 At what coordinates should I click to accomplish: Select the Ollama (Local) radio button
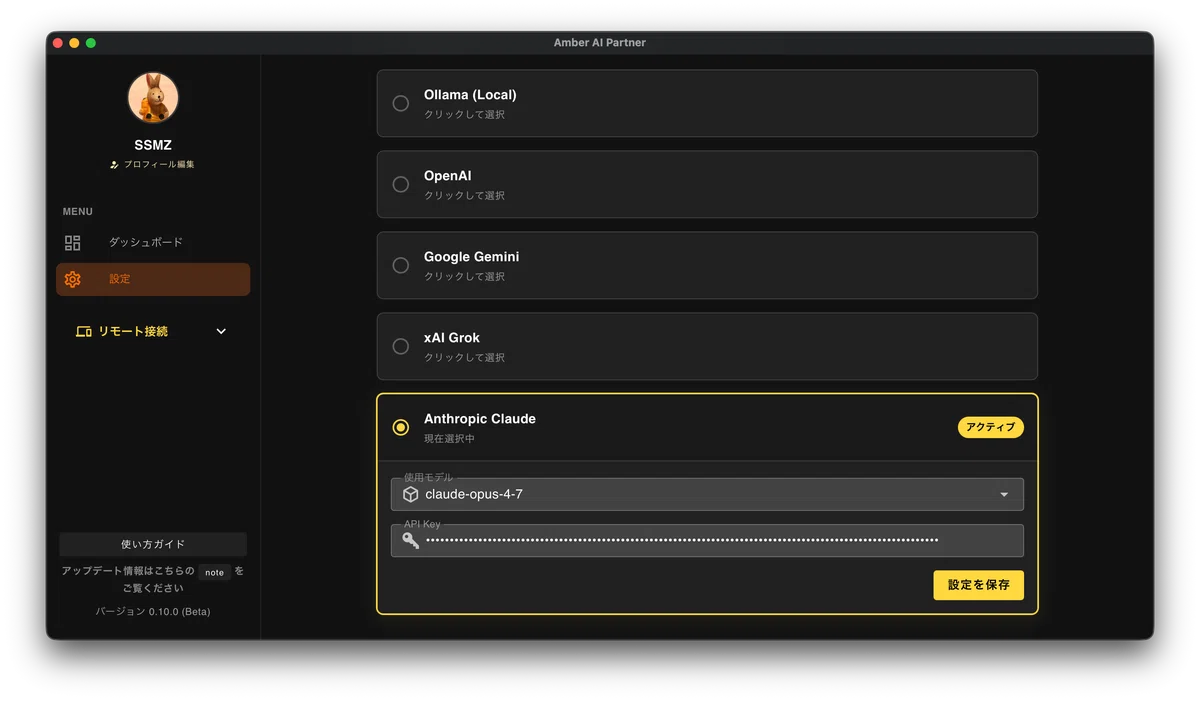[401, 103]
